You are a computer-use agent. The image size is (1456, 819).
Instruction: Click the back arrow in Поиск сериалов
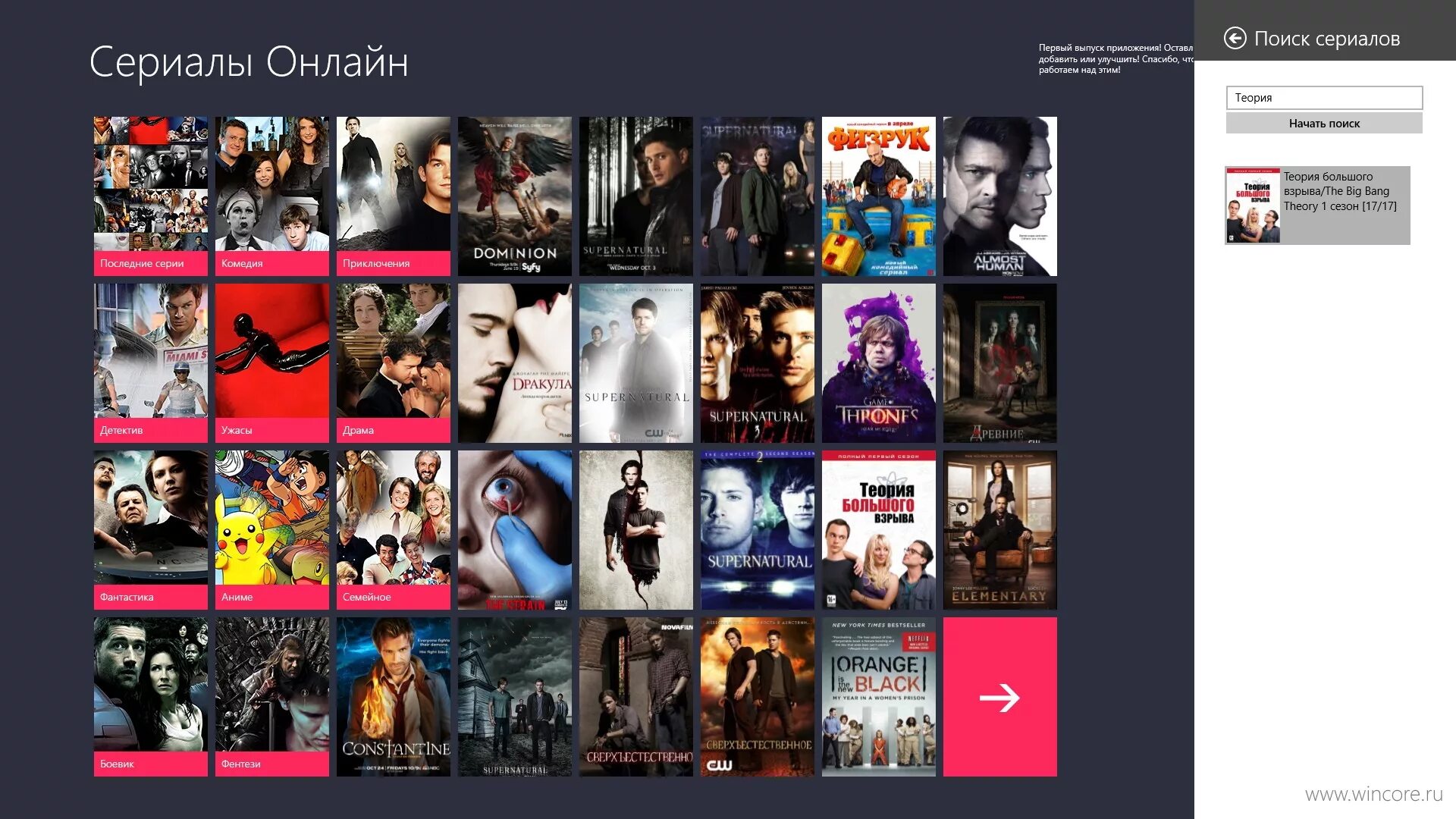(x=1233, y=38)
